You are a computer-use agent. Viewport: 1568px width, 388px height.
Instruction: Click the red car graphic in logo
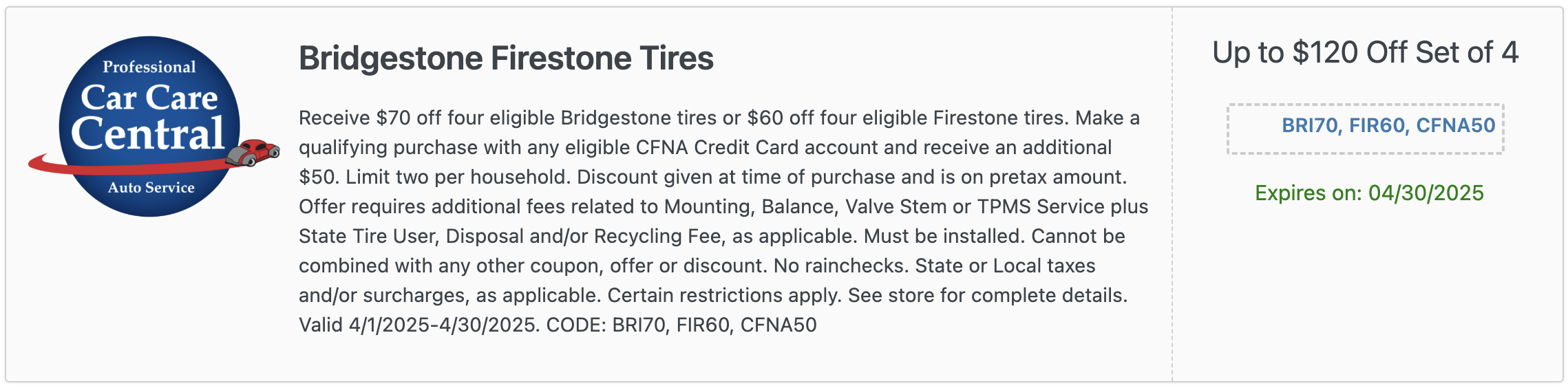(253, 152)
